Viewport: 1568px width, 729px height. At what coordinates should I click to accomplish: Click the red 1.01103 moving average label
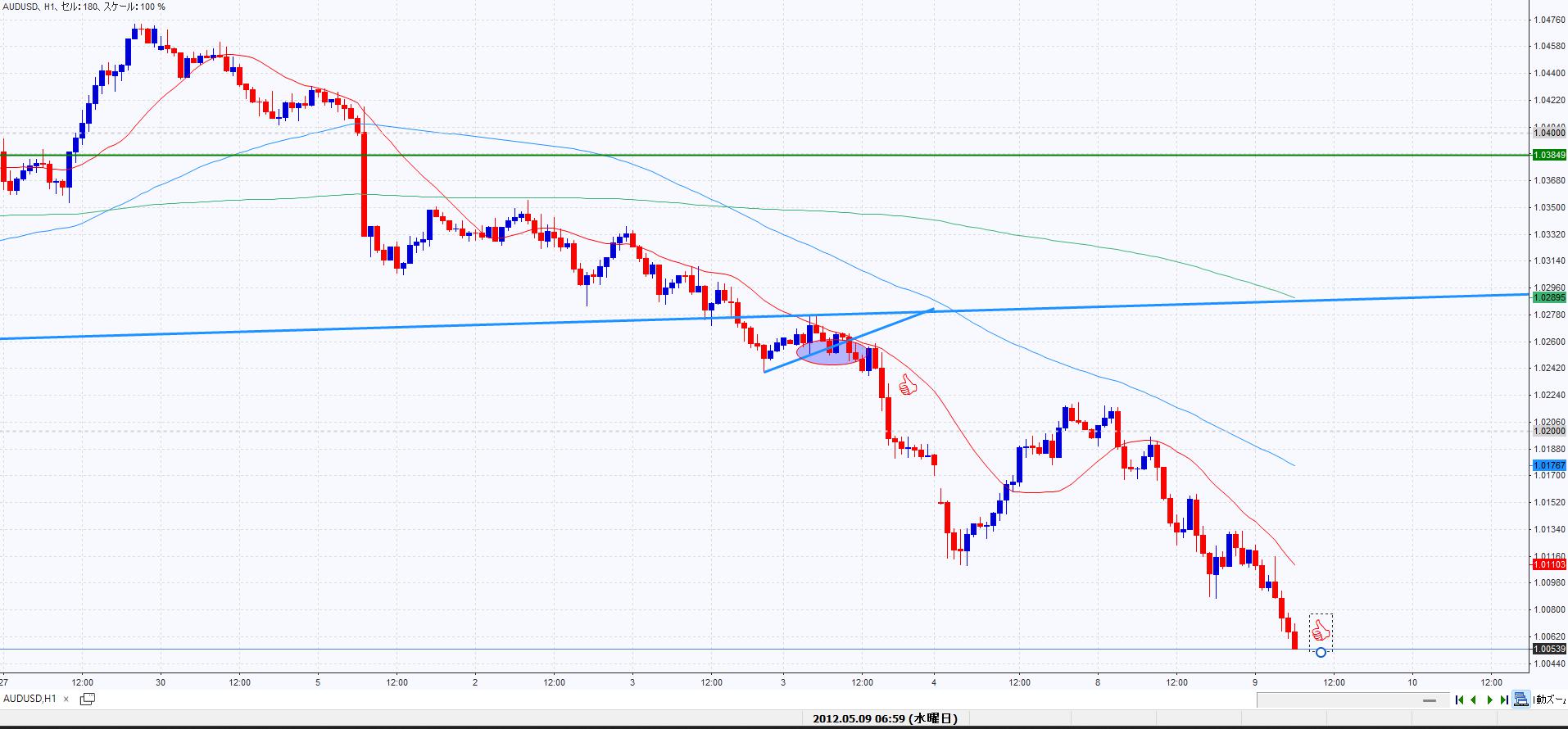click(1548, 564)
